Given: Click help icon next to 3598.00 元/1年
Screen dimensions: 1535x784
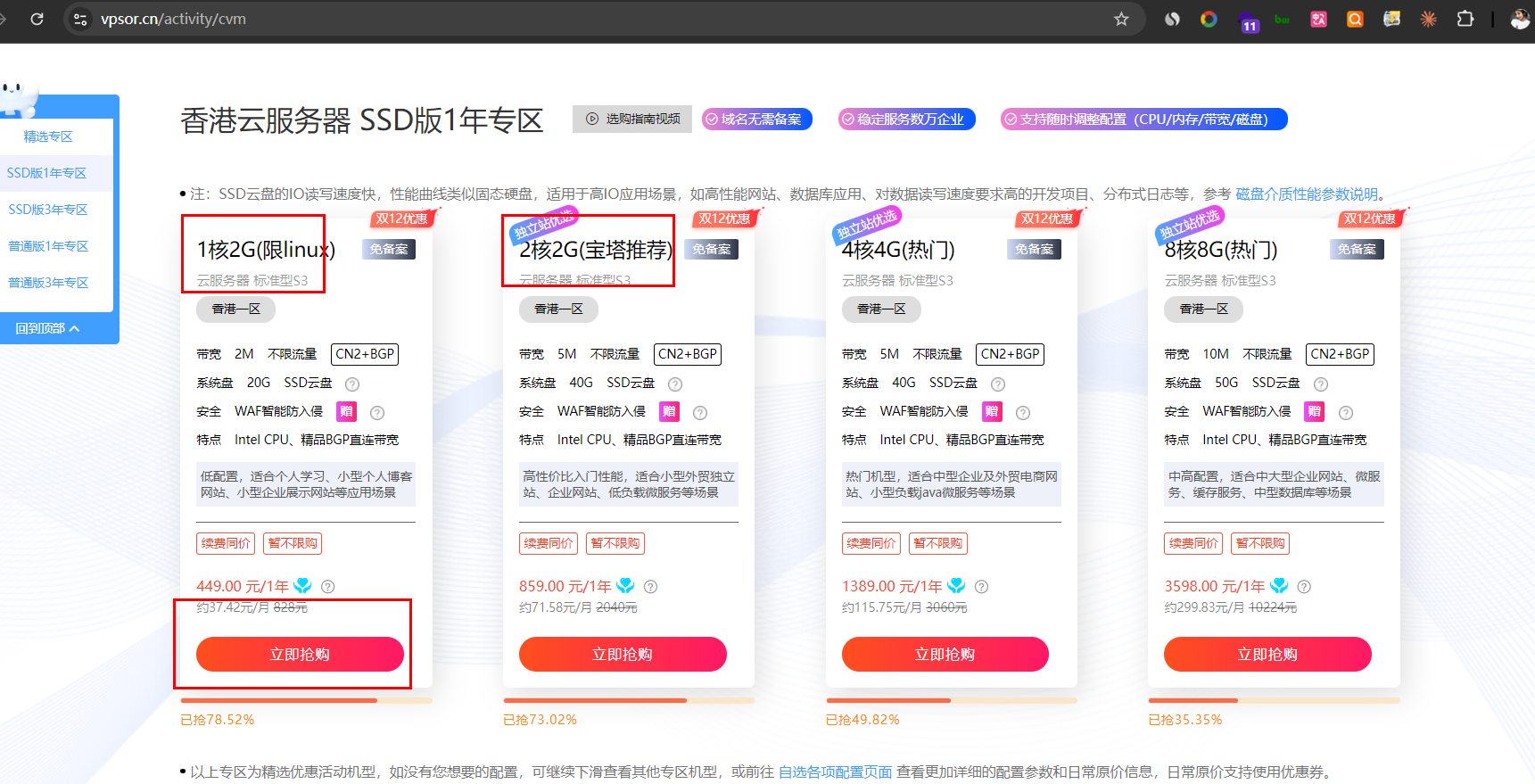Looking at the screenshot, I should click(x=1304, y=587).
